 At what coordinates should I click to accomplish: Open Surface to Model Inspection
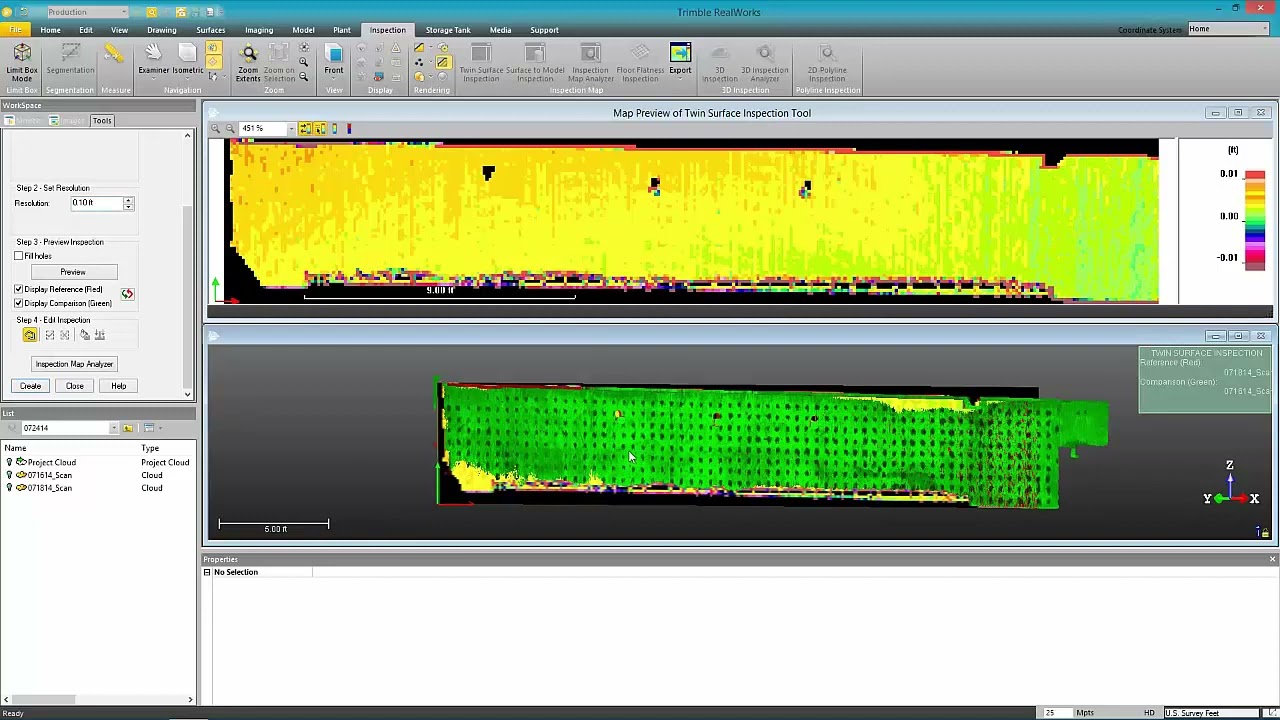[x=535, y=62]
